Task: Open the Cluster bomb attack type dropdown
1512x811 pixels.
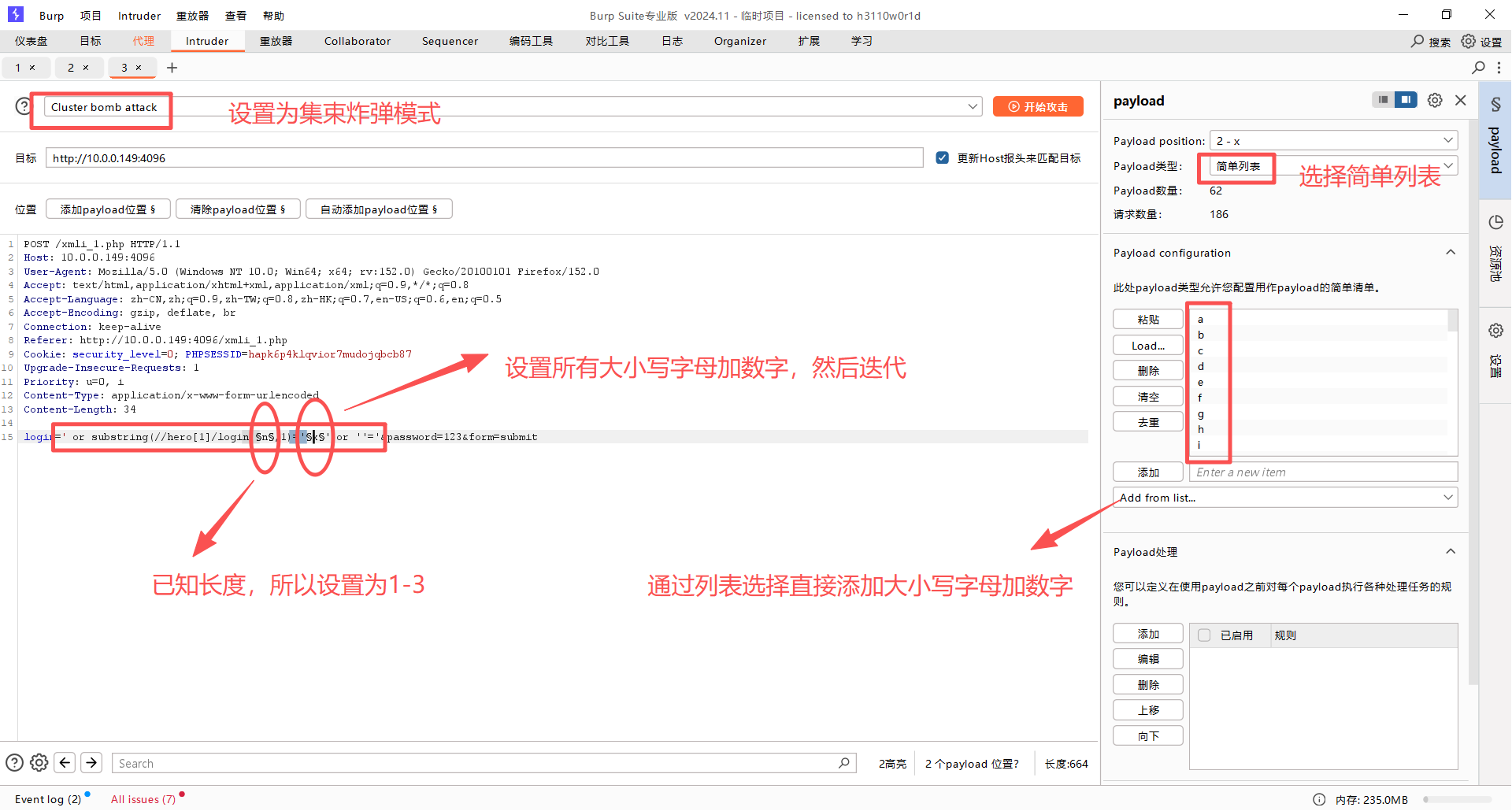Action: tap(513, 106)
